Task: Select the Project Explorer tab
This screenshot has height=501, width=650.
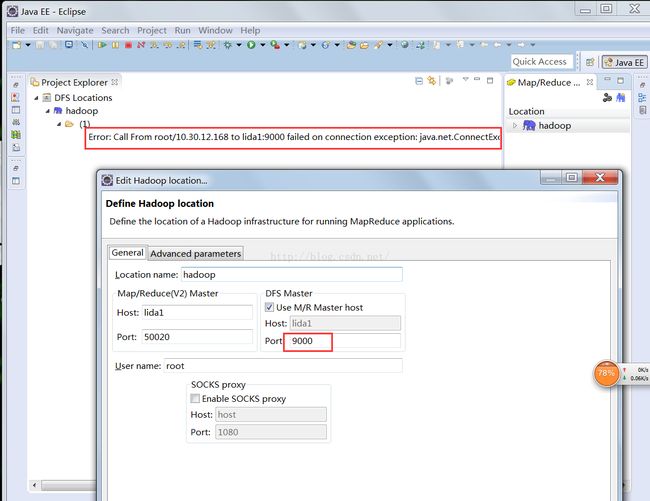Action: click(74, 82)
